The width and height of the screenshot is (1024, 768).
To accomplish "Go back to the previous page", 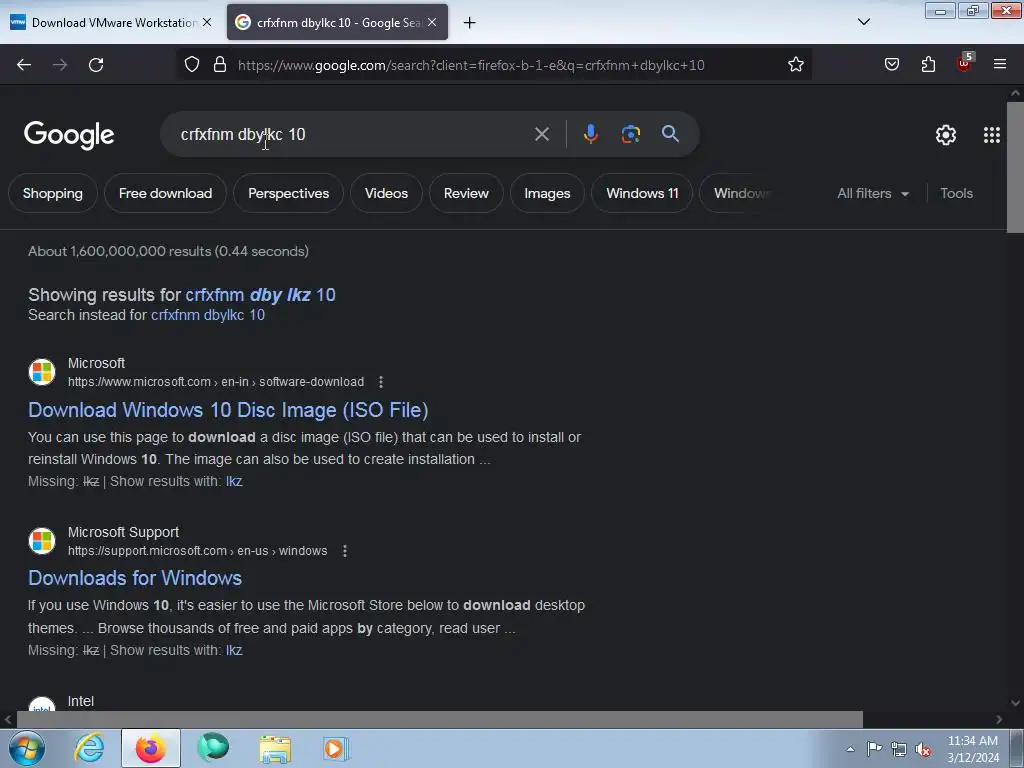I will 24,65.
